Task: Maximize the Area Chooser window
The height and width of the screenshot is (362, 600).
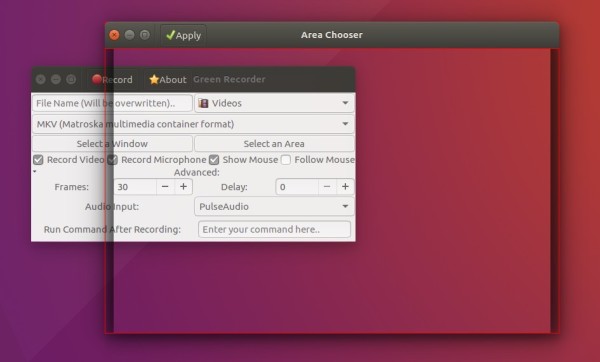Action: tap(145, 35)
